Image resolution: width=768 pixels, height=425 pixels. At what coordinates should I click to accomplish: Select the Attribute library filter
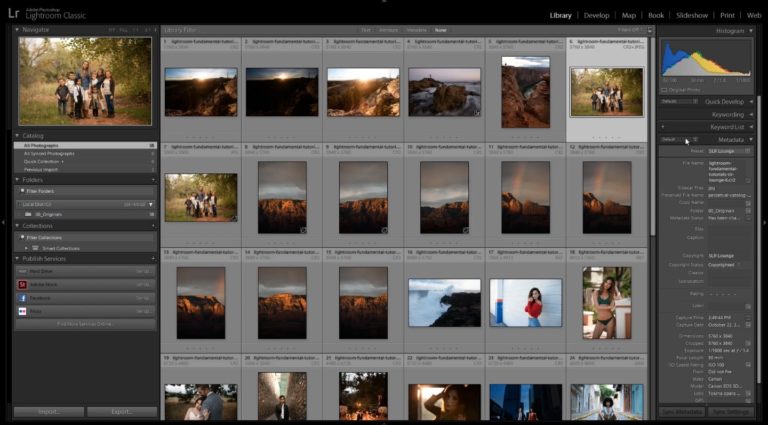pos(388,30)
